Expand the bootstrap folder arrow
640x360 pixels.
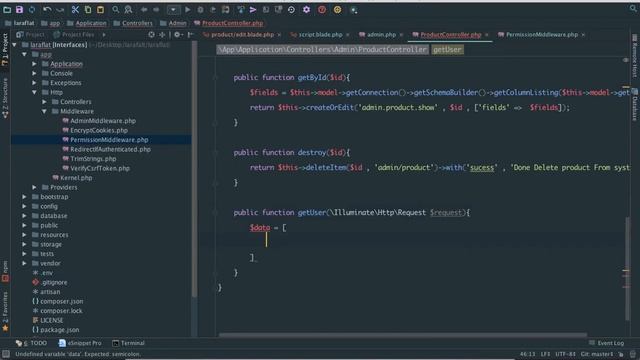point(24,197)
